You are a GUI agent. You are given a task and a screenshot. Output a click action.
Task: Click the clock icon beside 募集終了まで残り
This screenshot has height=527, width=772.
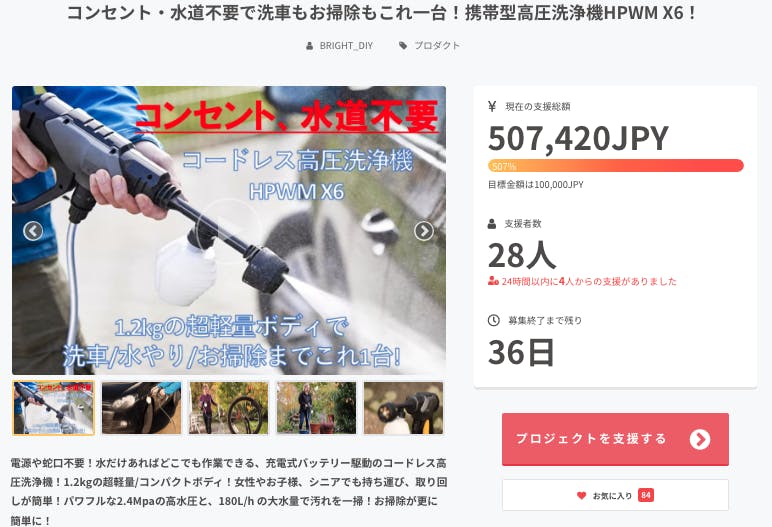pos(493,320)
